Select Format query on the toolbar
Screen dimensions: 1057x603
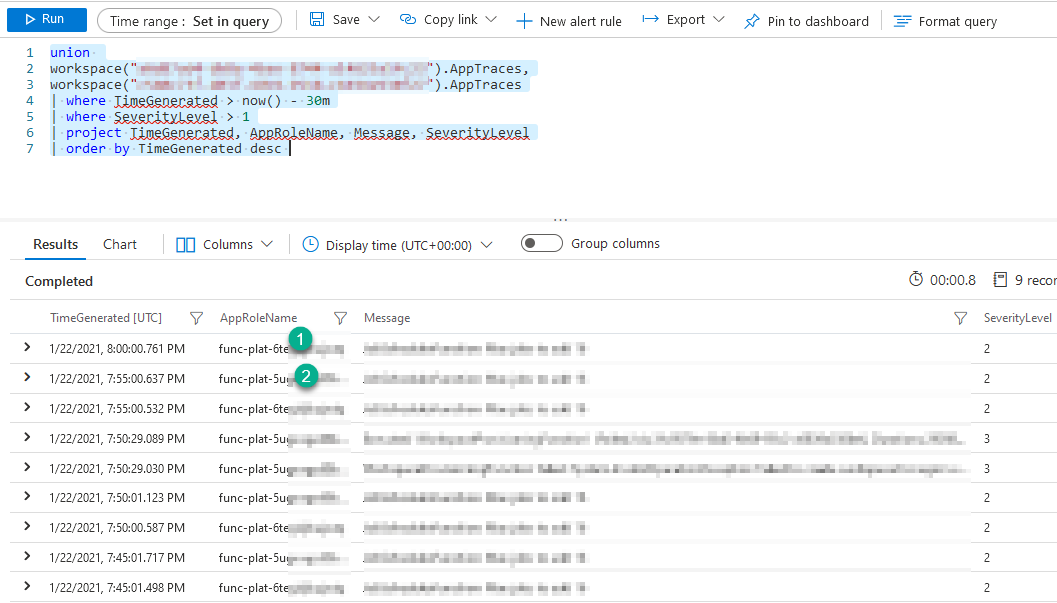tap(944, 20)
